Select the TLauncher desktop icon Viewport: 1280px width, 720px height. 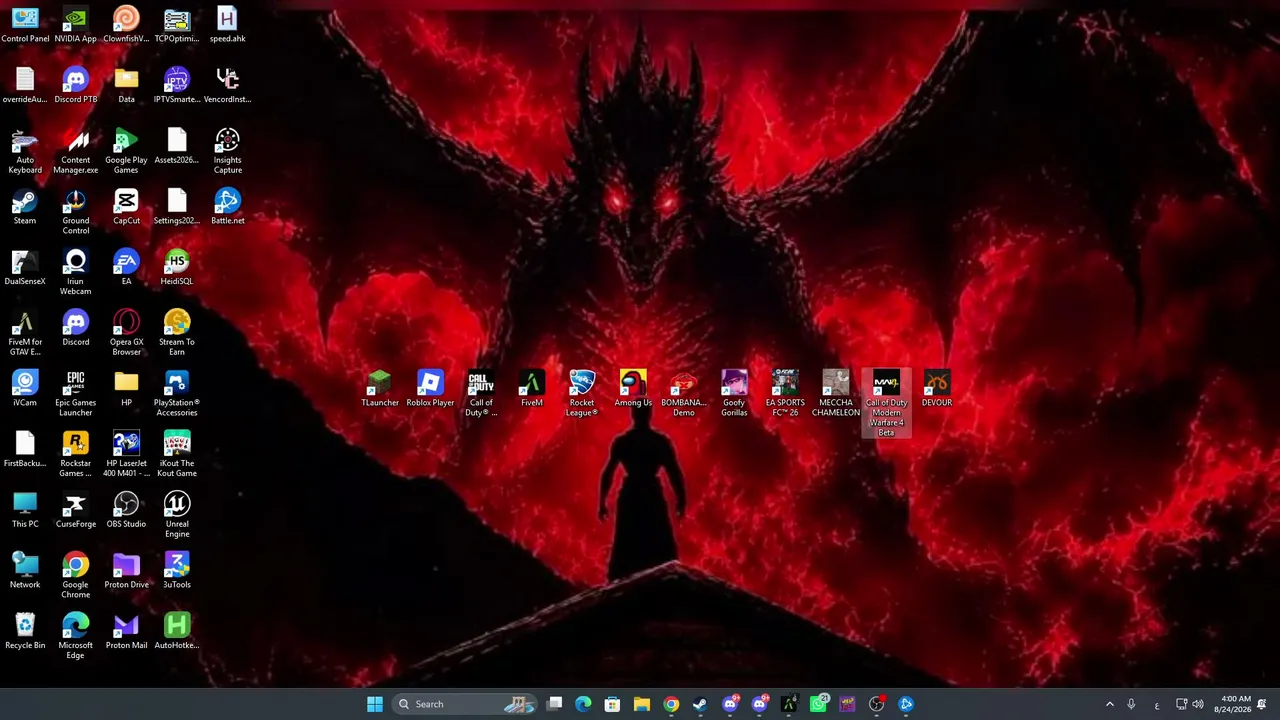[380, 390]
